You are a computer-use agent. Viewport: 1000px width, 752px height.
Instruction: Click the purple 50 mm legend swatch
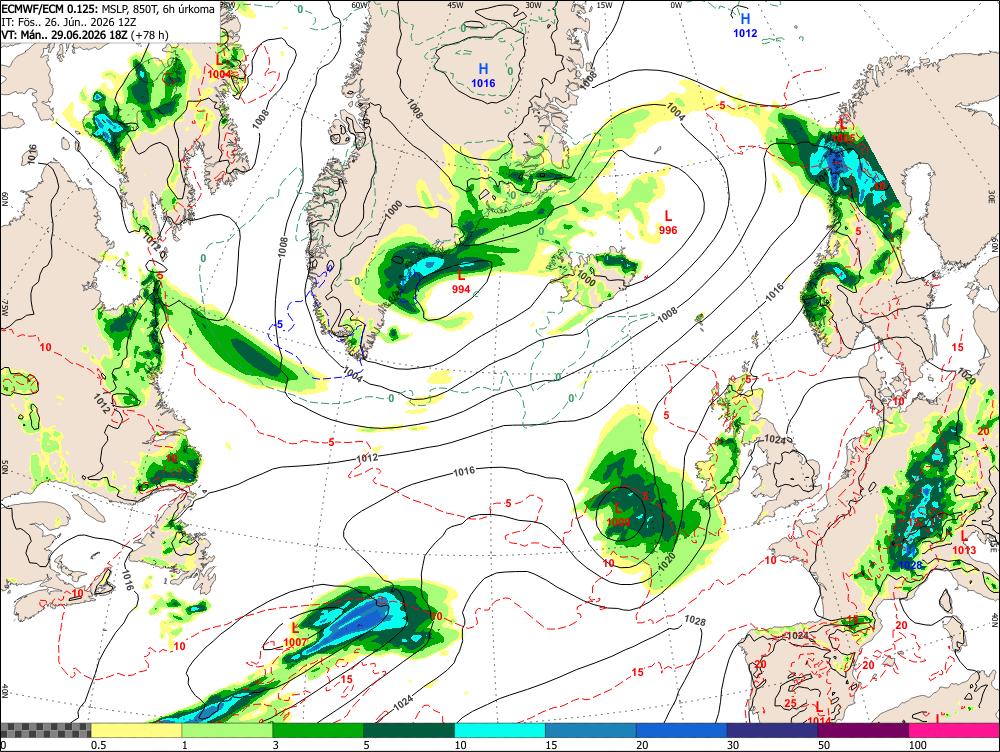coord(863,730)
